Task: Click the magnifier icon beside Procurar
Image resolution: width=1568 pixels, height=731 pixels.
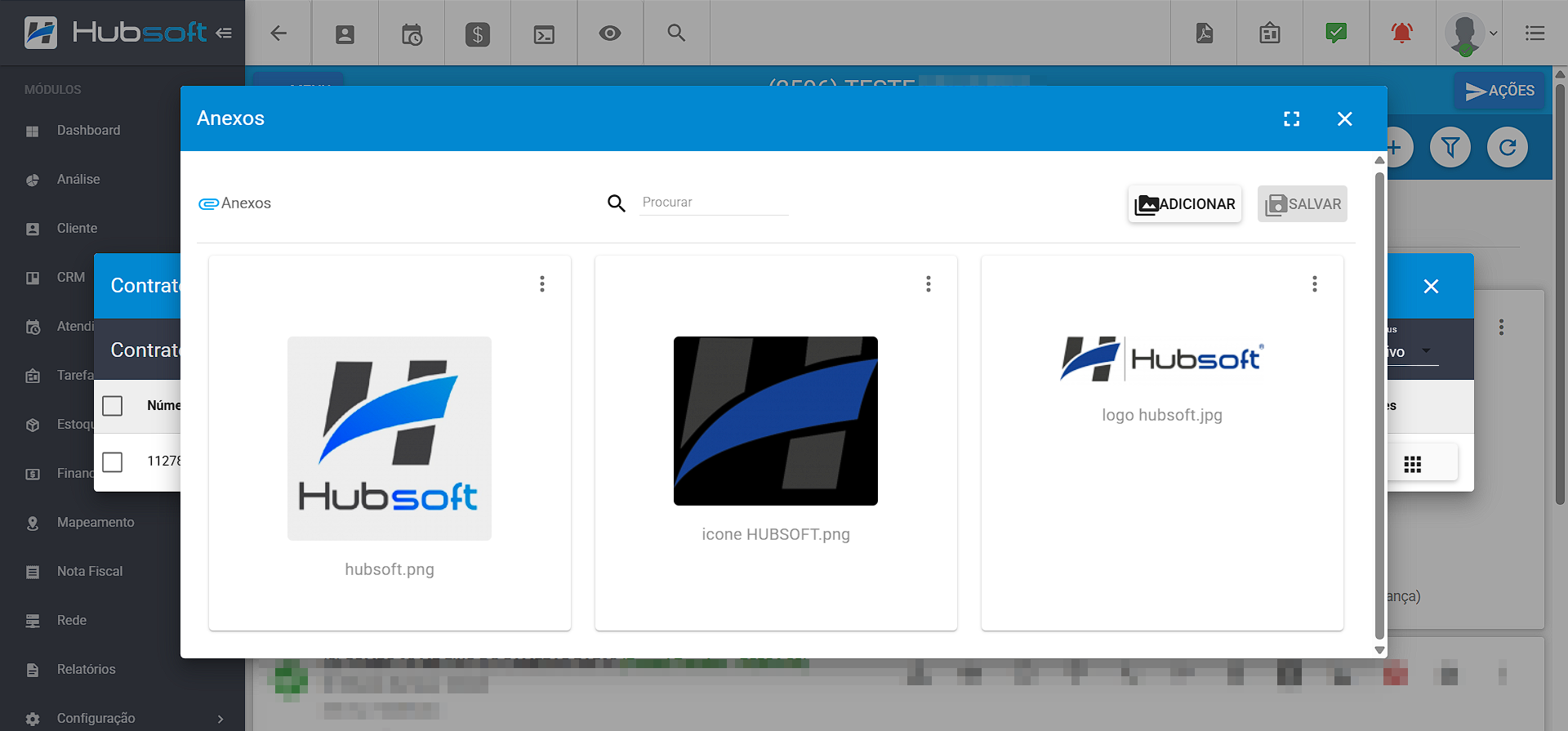Action: click(617, 203)
